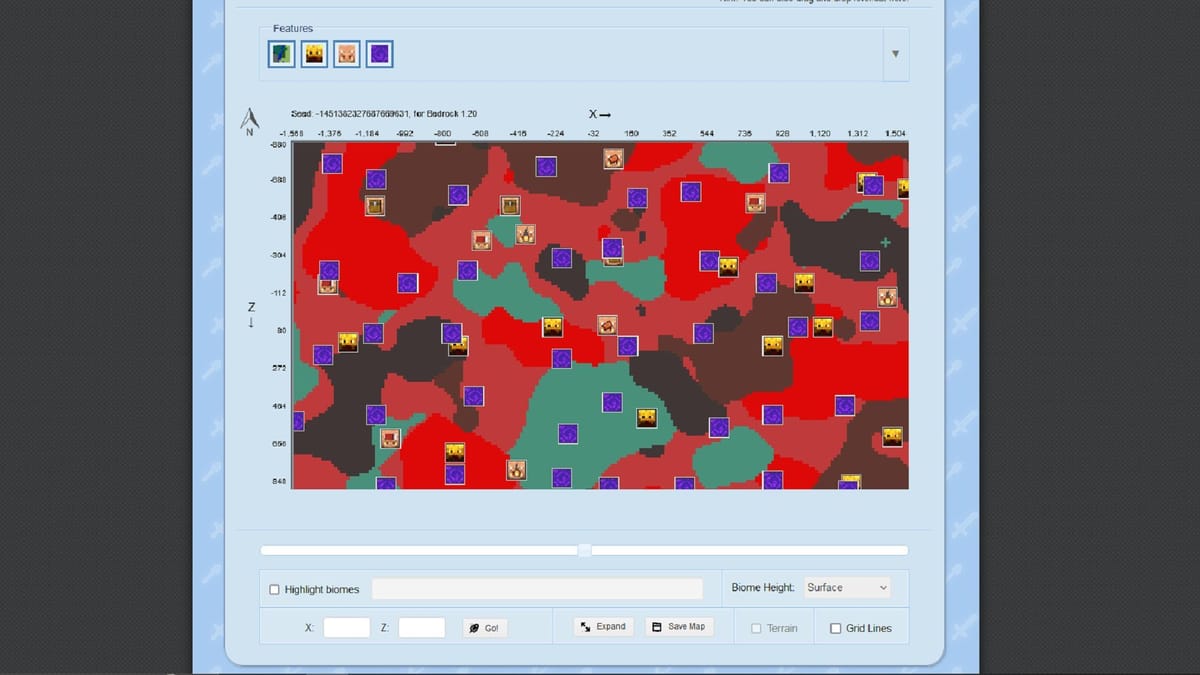Toggle the Terrain checkbox
This screenshot has height=675, width=1200.
pyautogui.click(x=756, y=628)
